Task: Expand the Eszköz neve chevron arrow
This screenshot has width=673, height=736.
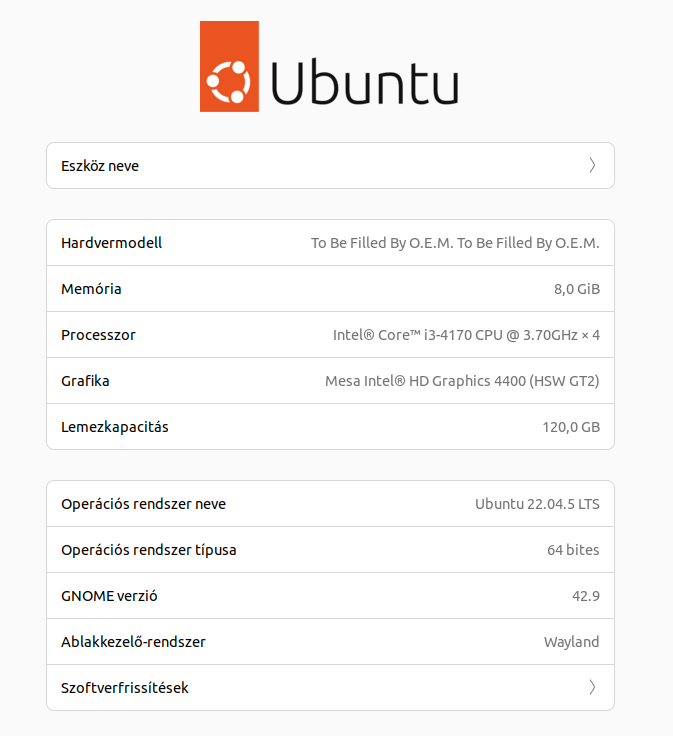Action: [x=592, y=165]
